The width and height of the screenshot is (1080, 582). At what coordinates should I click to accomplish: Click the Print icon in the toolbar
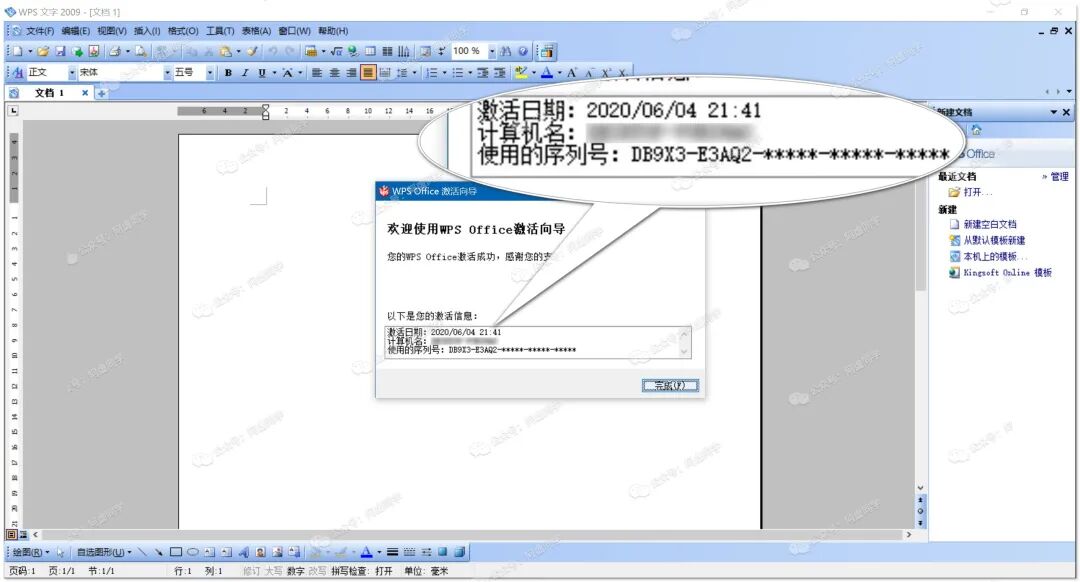pos(114,51)
